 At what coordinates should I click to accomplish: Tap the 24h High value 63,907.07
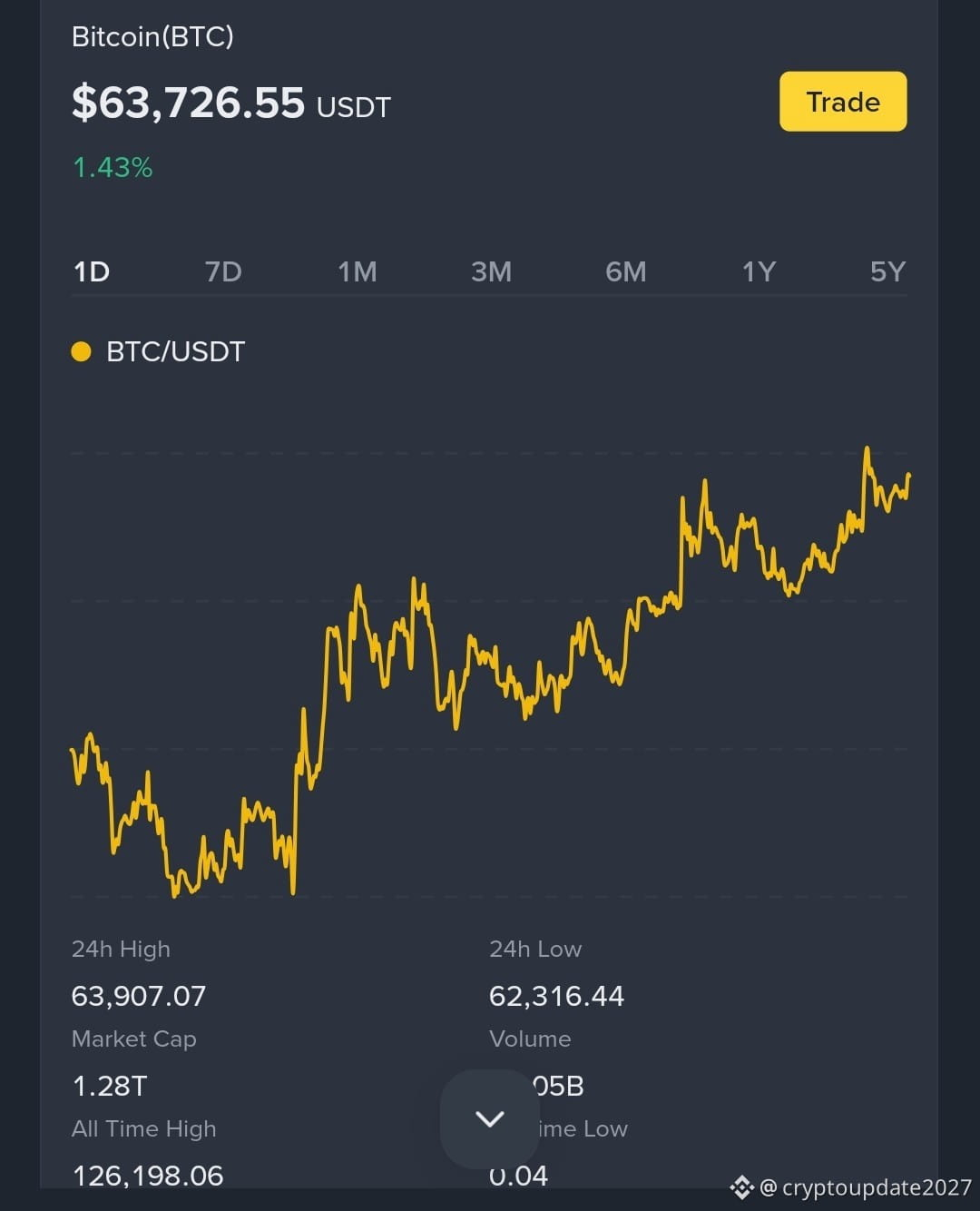click(139, 996)
